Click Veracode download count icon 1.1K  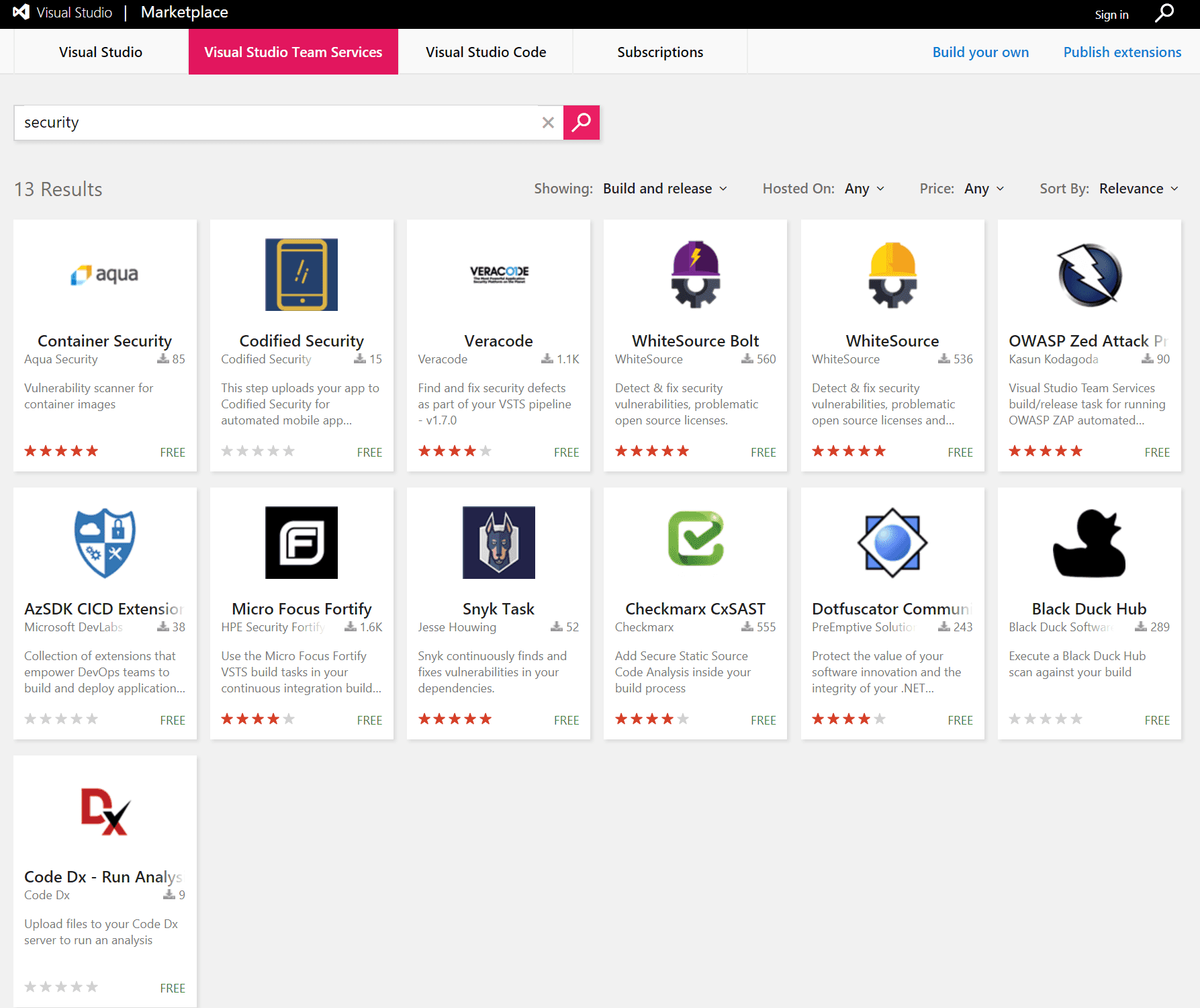point(547,359)
